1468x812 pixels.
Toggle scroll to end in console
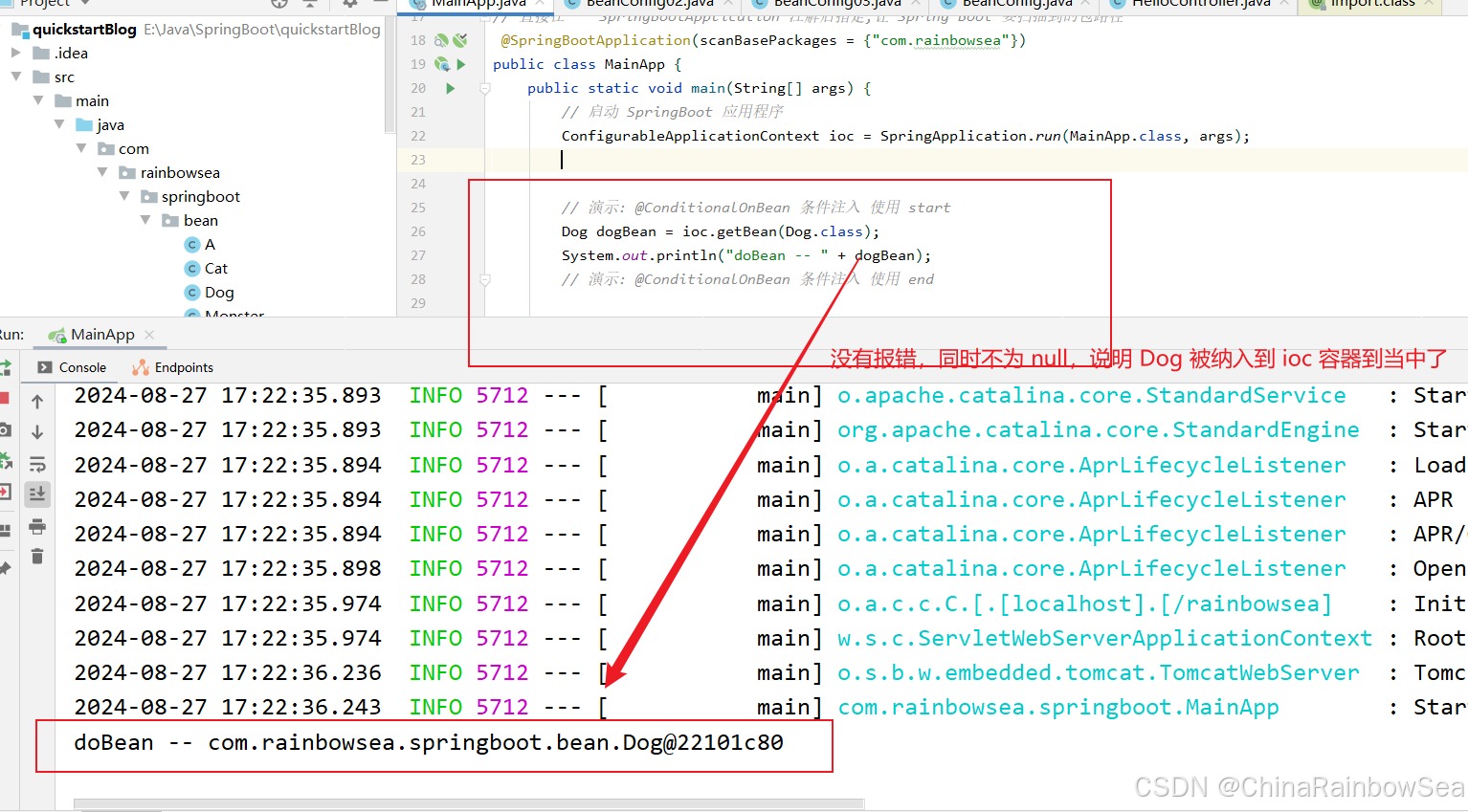click(37, 494)
